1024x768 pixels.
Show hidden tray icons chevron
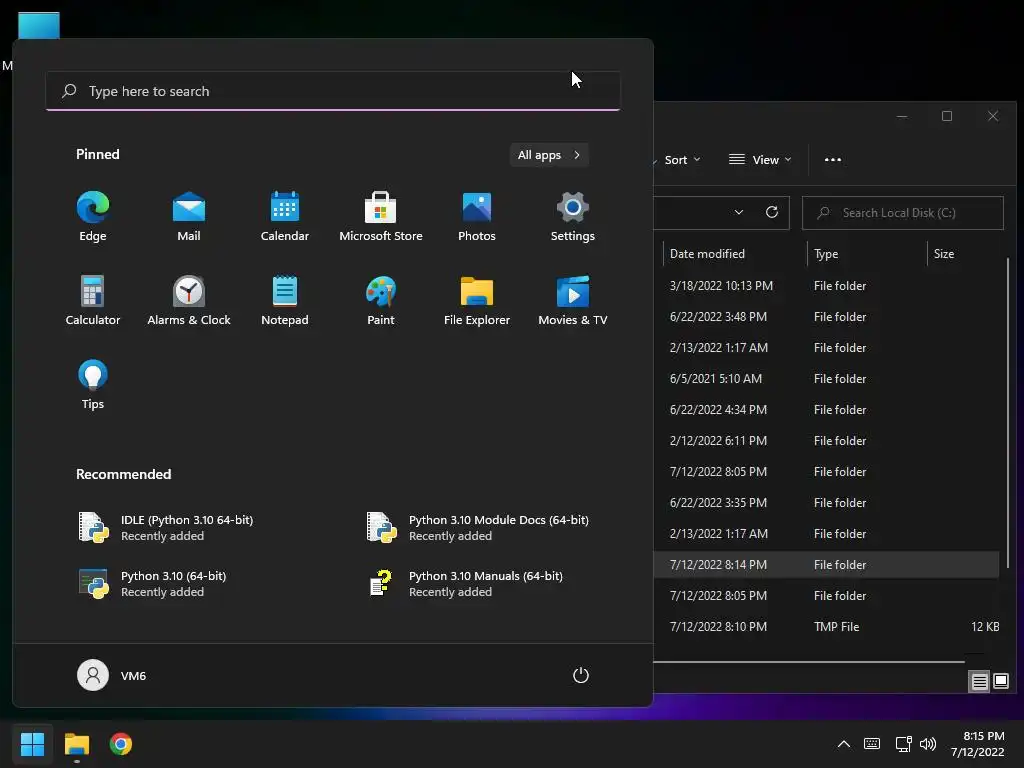coord(844,744)
